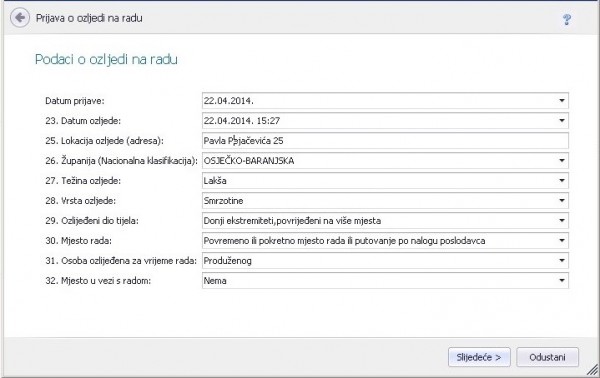The image size is (600, 378).
Task: Click the Smrzotine value
Action: 223,200
